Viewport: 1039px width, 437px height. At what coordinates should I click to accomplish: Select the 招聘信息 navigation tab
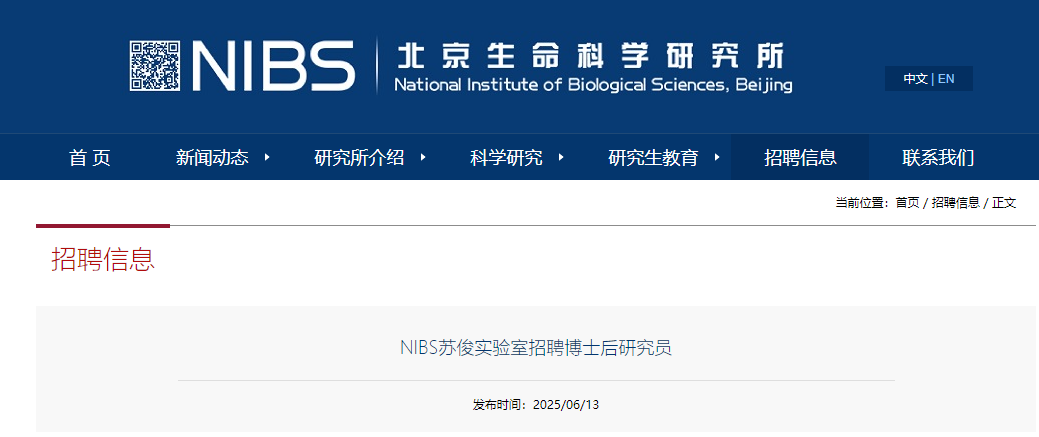click(x=800, y=157)
